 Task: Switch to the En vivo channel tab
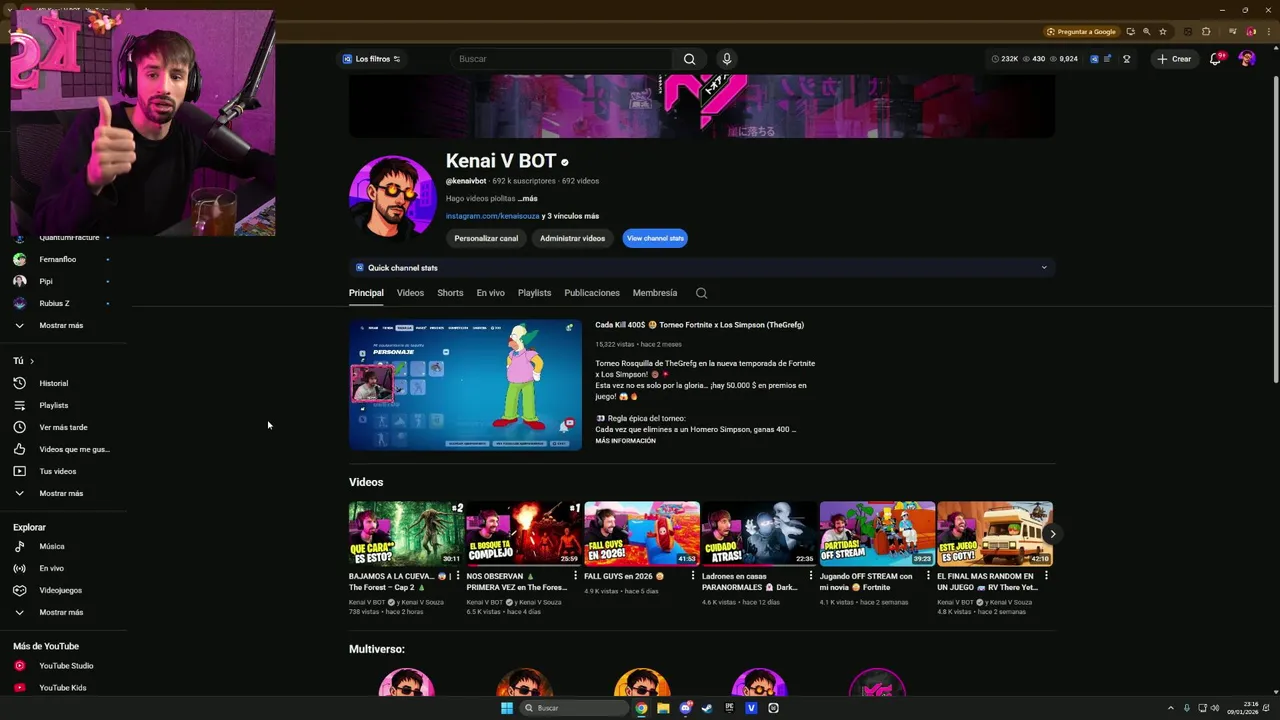click(490, 293)
